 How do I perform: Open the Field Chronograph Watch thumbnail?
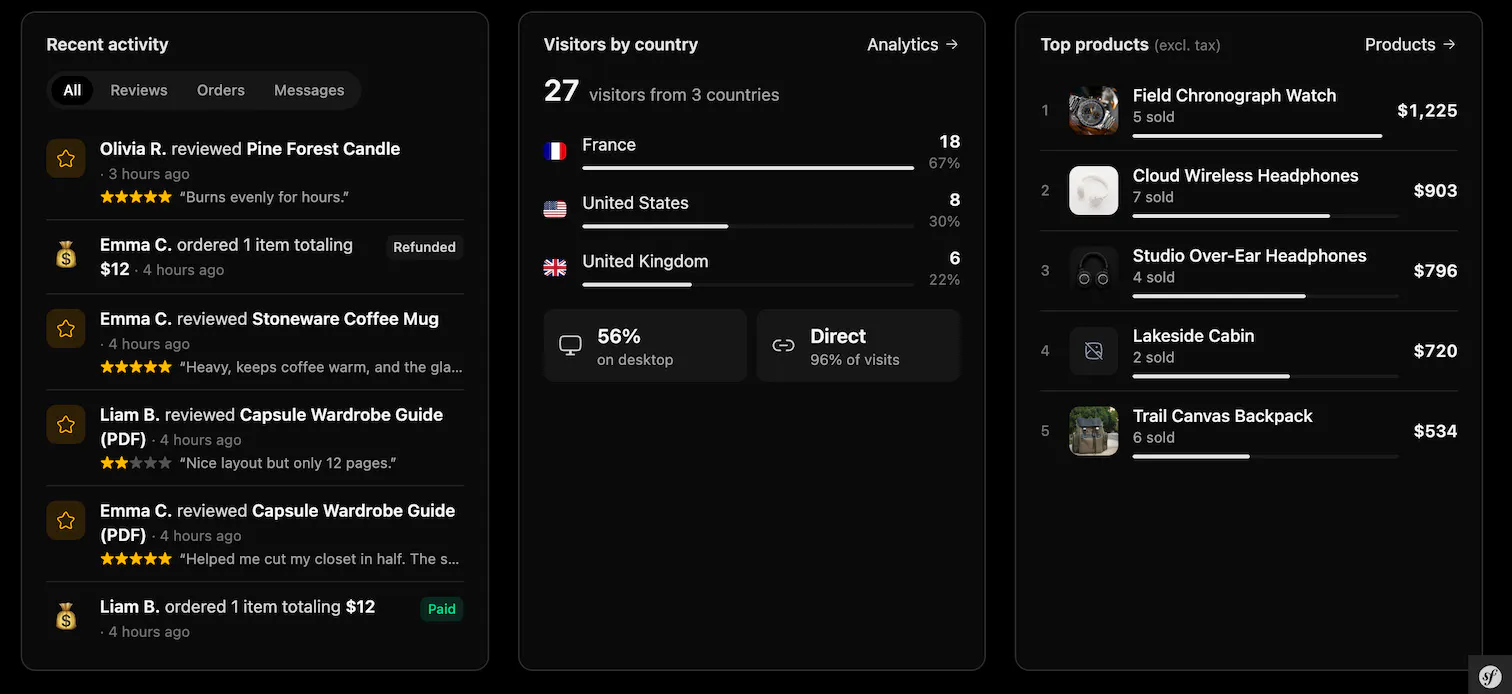tap(1093, 110)
